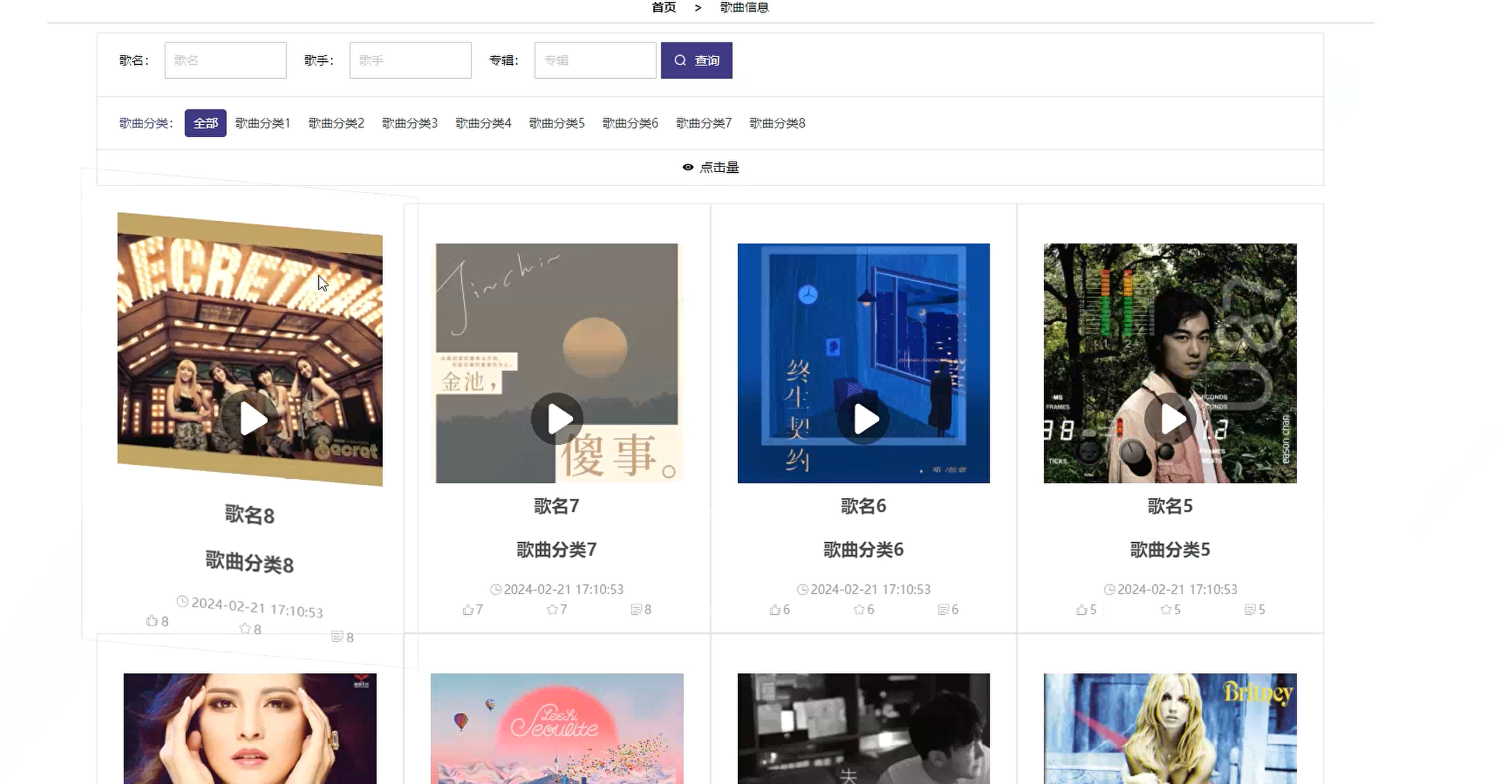Filter by 歌曲分类4
1512x784 pixels.
pyautogui.click(x=483, y=123)
